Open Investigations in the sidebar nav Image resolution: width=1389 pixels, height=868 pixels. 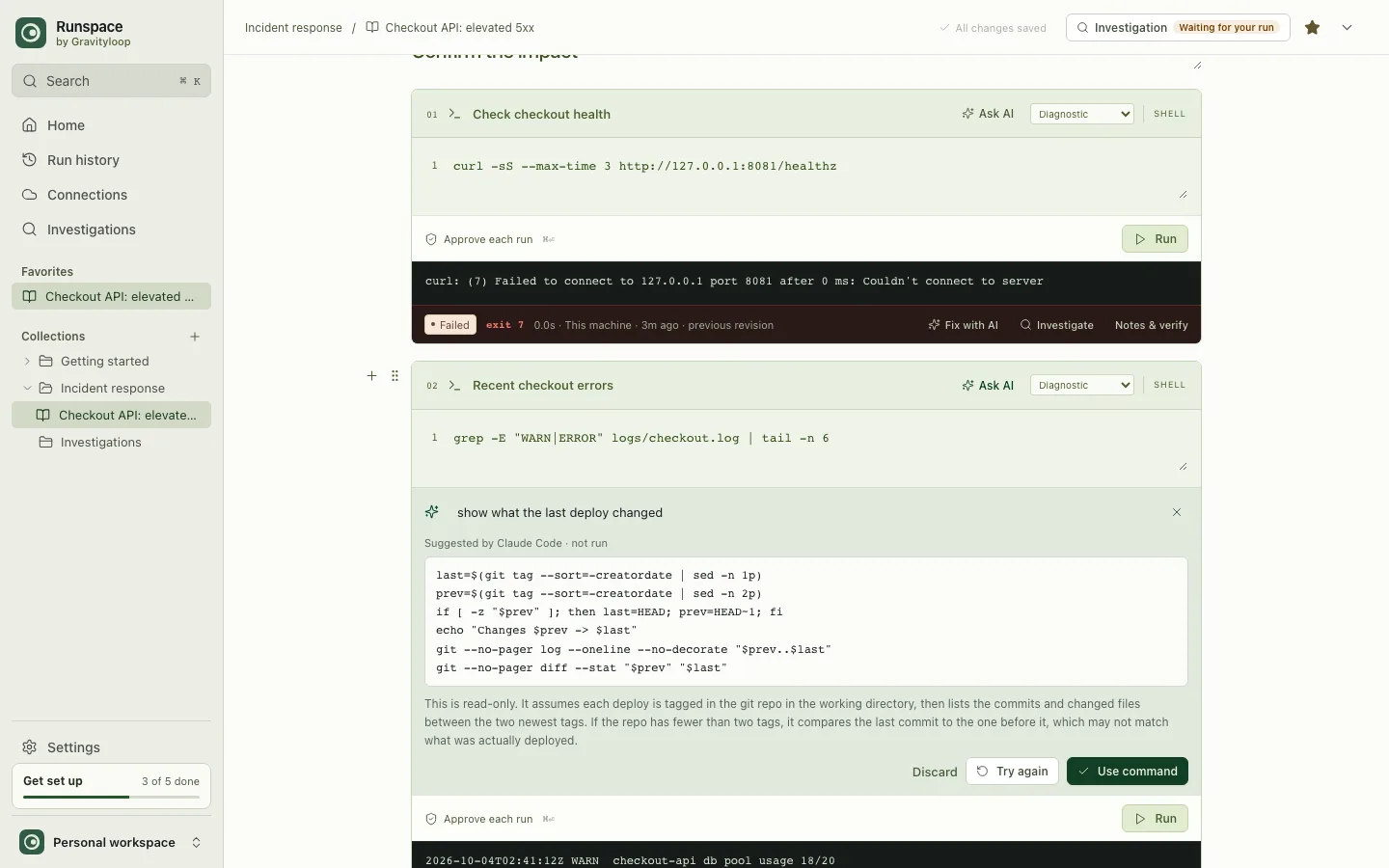(x=111, y=230)
